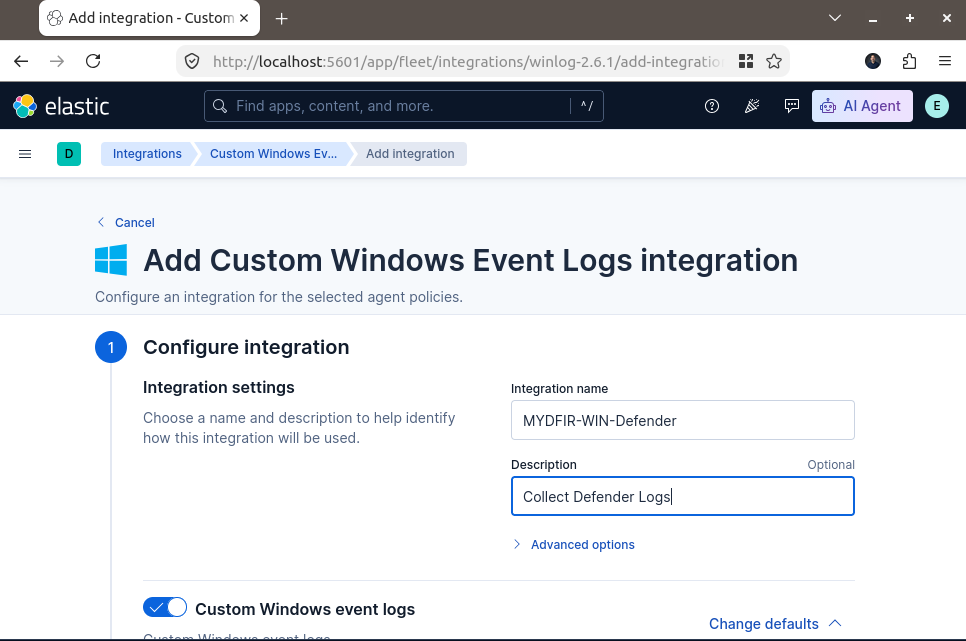Screen dimensions: 966x641
Task: Open the feedback chat bubble icon
Action: pyautogui.click(x=792, y=106)
